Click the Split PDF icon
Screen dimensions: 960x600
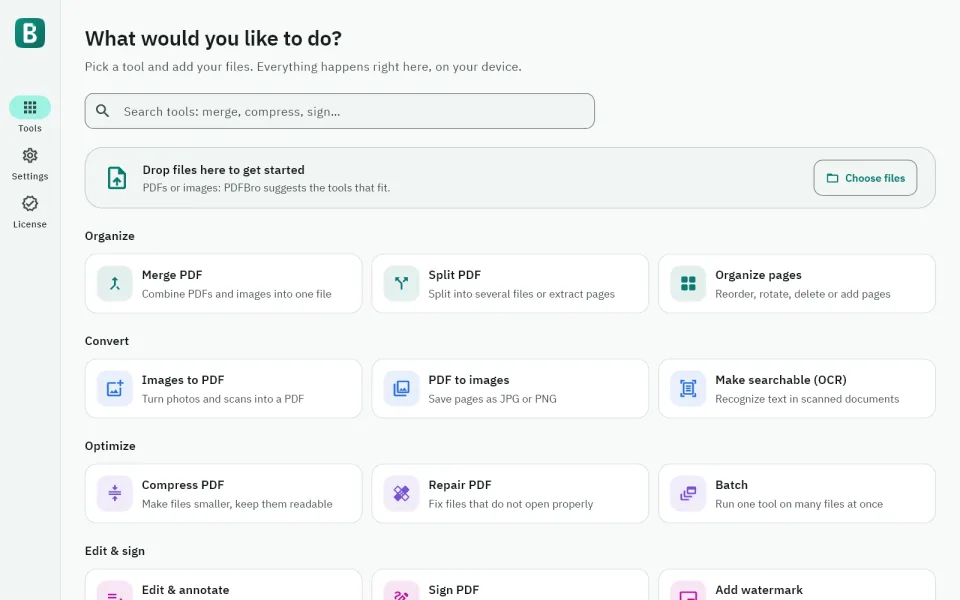click(401, 283)
